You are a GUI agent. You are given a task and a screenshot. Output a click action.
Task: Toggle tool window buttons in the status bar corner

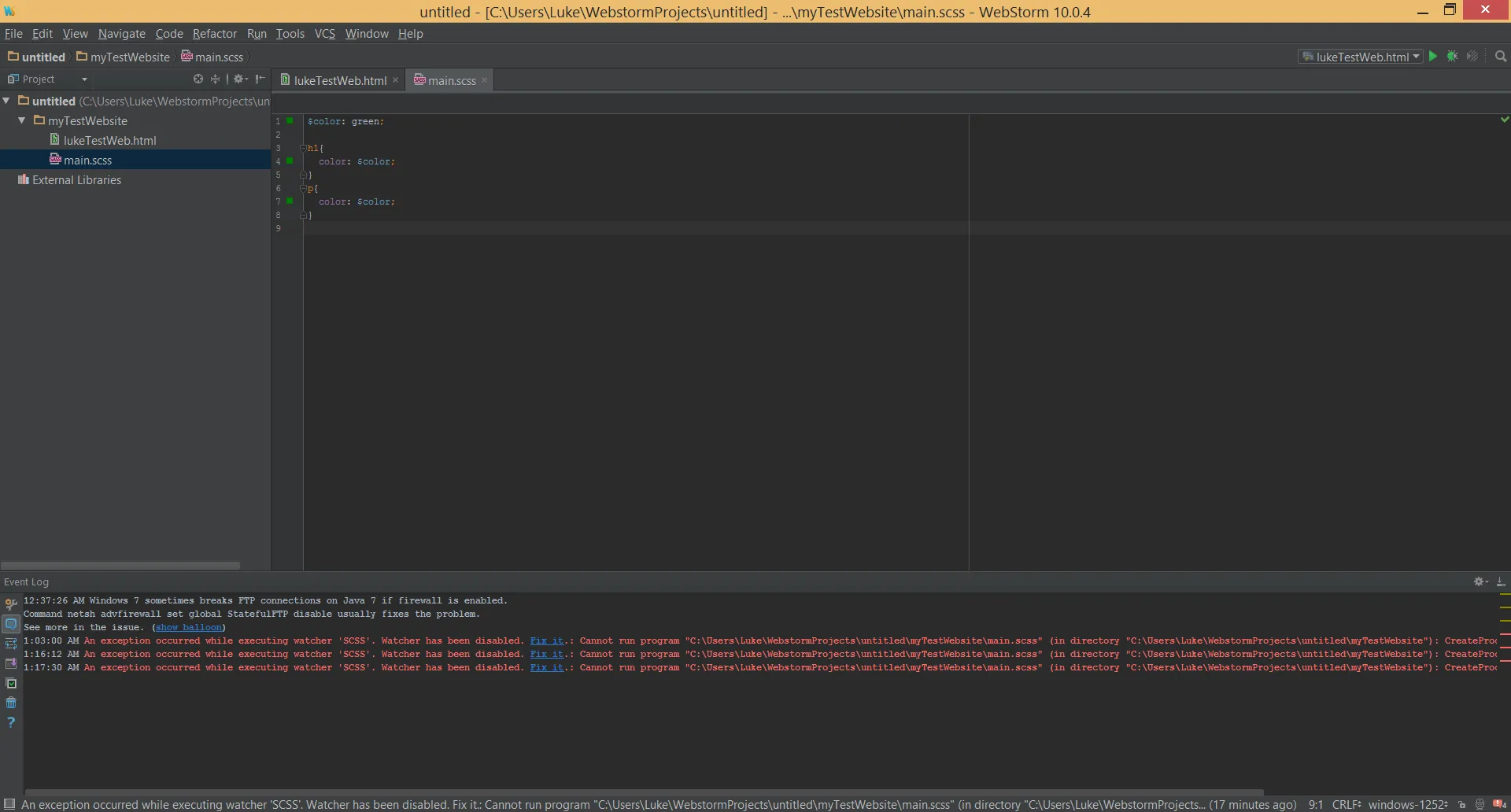(9, 804)
